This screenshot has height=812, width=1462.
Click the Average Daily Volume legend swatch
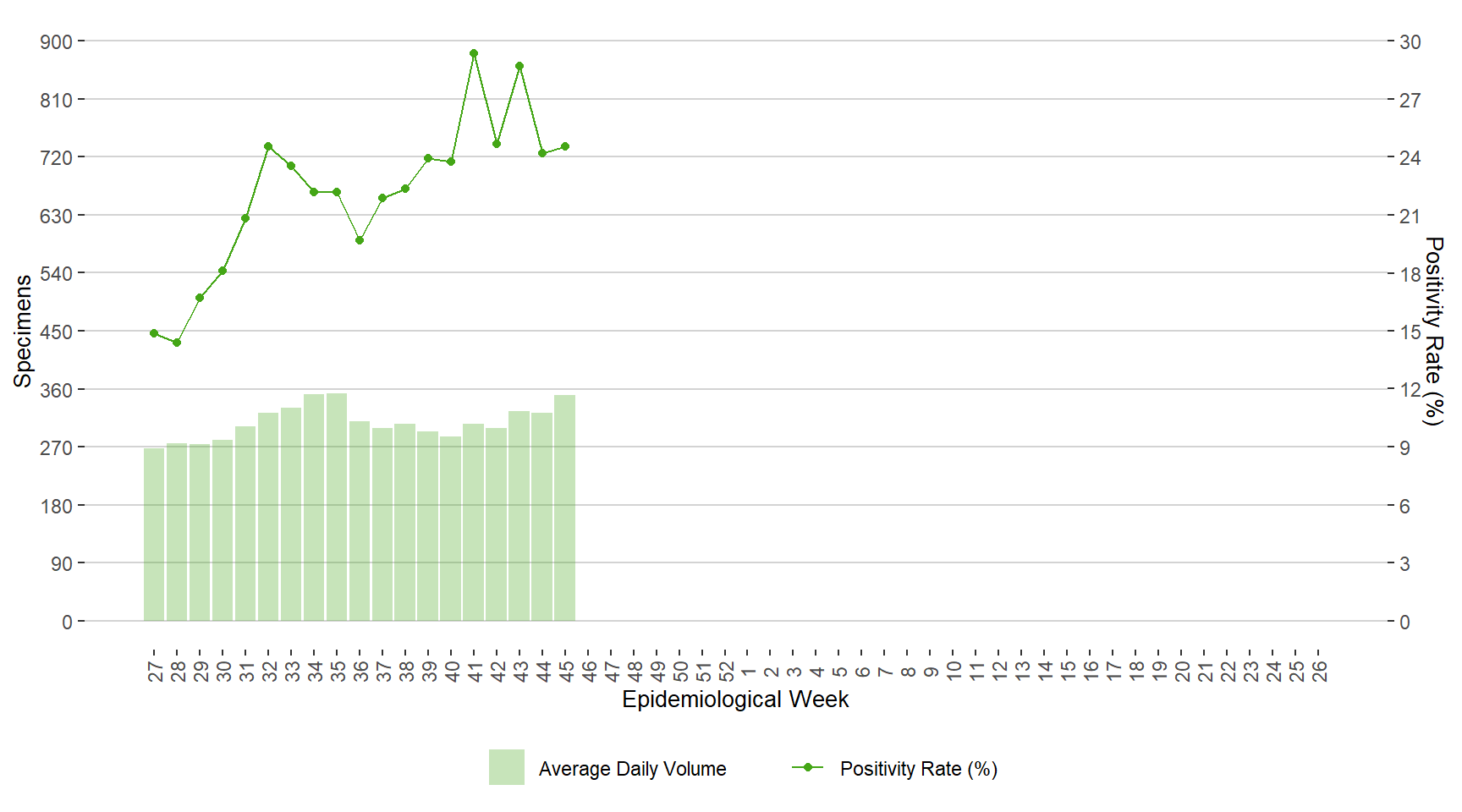pyautogui.click(x=506, y=767)
